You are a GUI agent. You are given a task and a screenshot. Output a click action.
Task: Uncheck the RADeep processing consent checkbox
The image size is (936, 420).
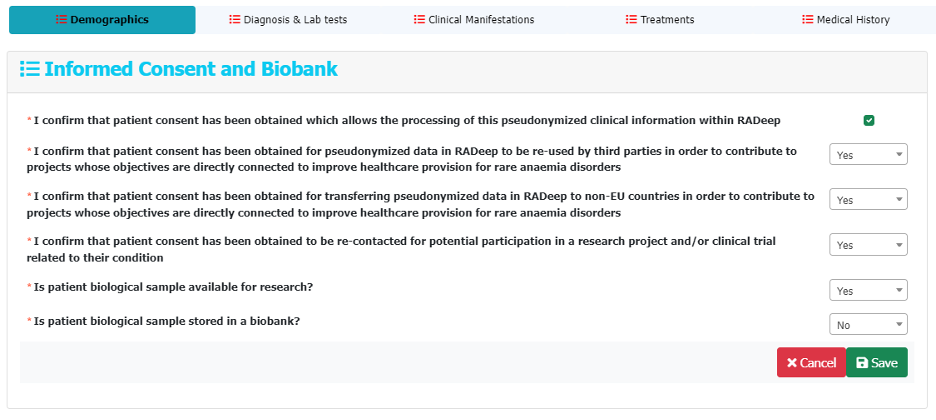(869, 121)
